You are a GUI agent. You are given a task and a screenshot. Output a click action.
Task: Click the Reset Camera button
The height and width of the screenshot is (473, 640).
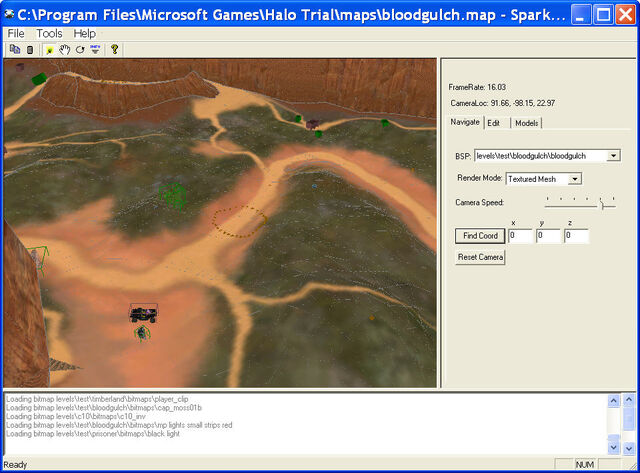[480, 257]
